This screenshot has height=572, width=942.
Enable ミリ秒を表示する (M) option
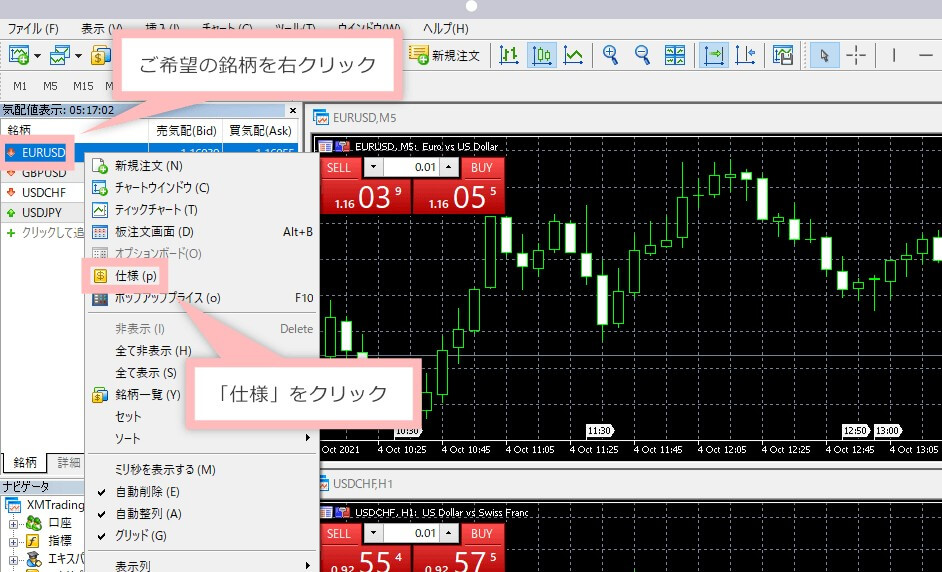click(165, 470)
